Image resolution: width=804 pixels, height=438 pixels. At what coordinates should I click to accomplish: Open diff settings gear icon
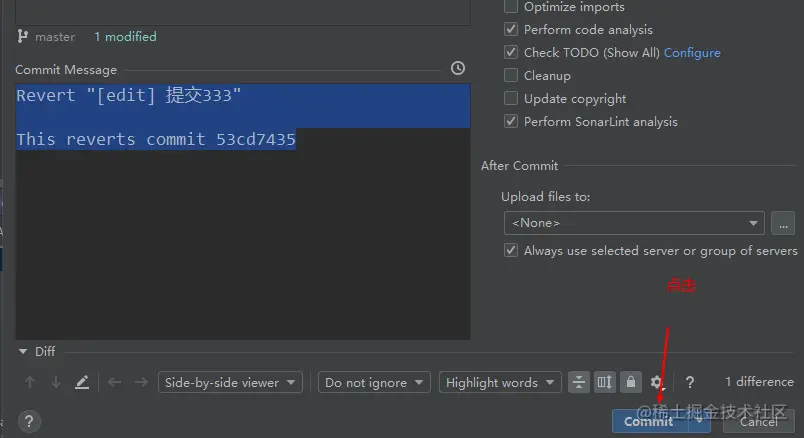pos(656,382)
